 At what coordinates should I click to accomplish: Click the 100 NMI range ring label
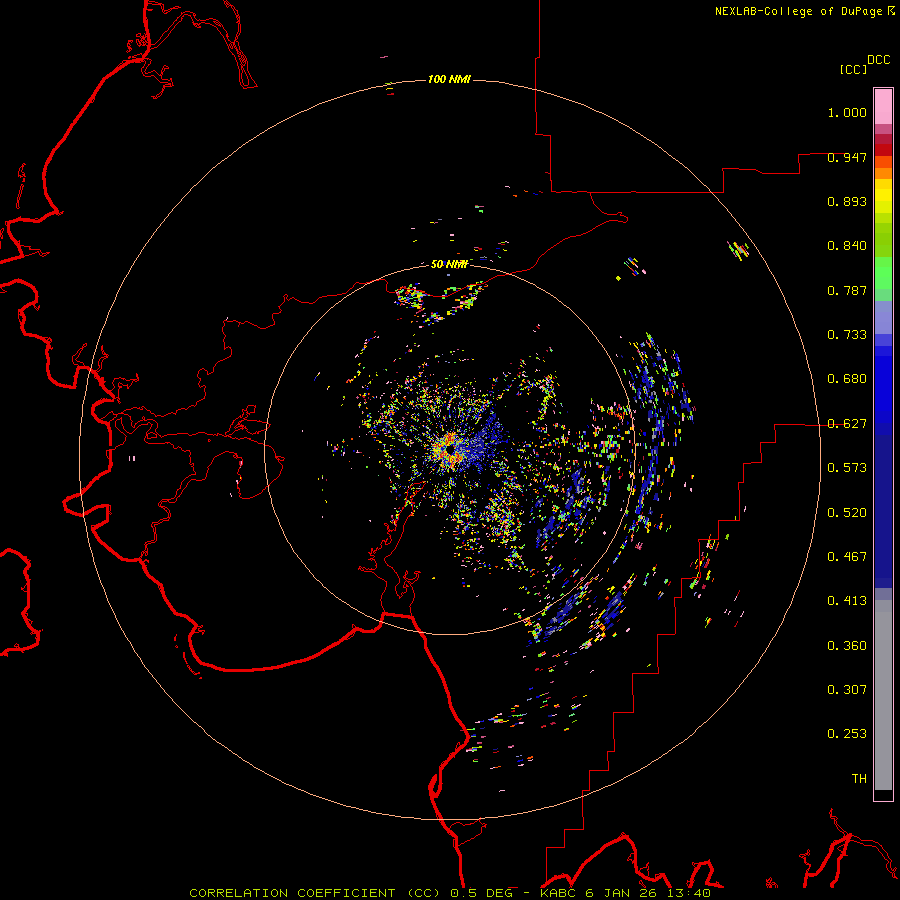point(449,79)
